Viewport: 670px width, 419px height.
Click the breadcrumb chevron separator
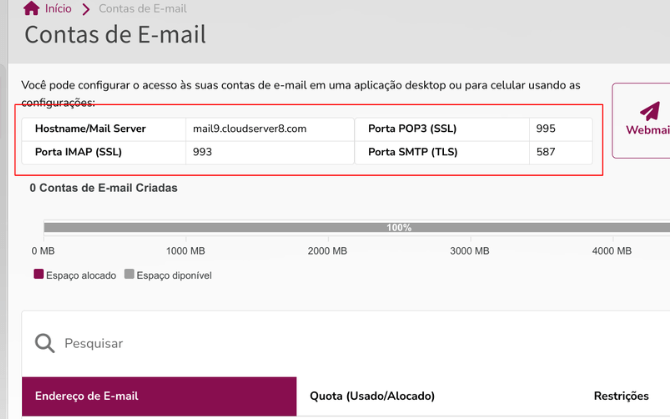coord(86,9)
